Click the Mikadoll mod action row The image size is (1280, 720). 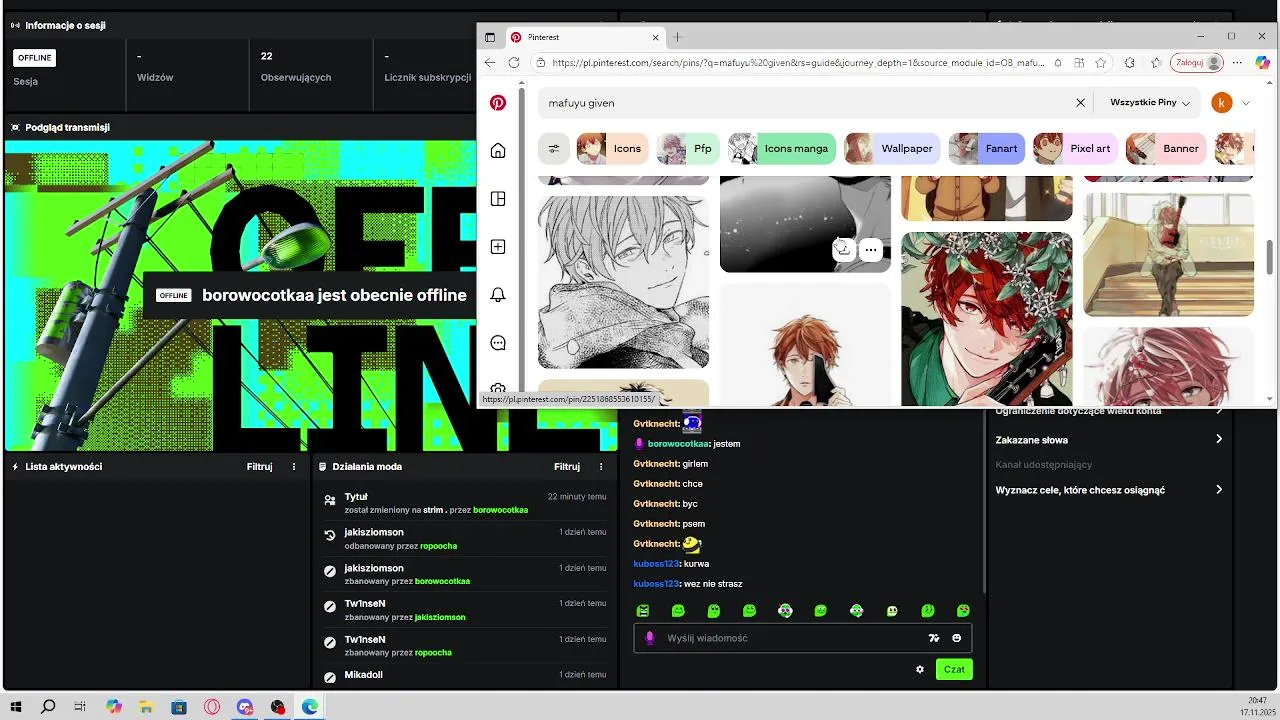click(x=465, y=675)
